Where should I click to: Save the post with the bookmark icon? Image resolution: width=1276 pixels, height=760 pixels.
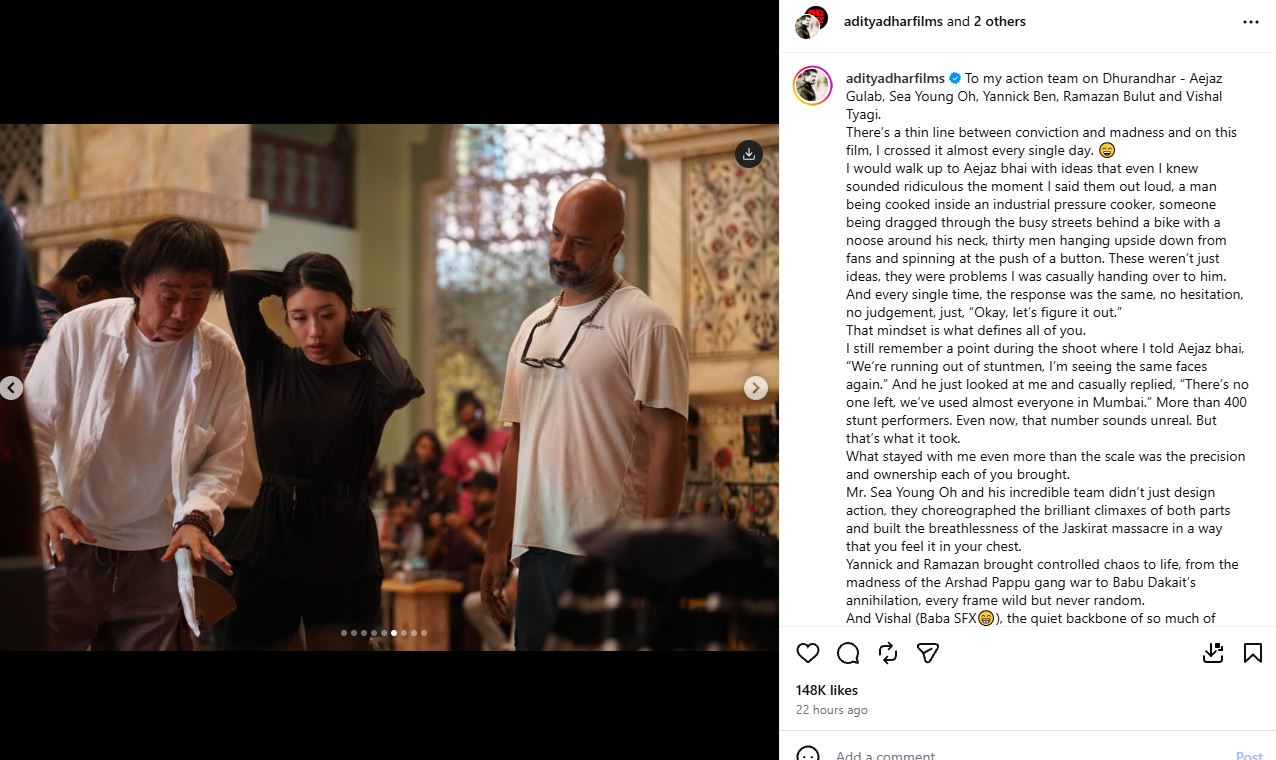1252,653
